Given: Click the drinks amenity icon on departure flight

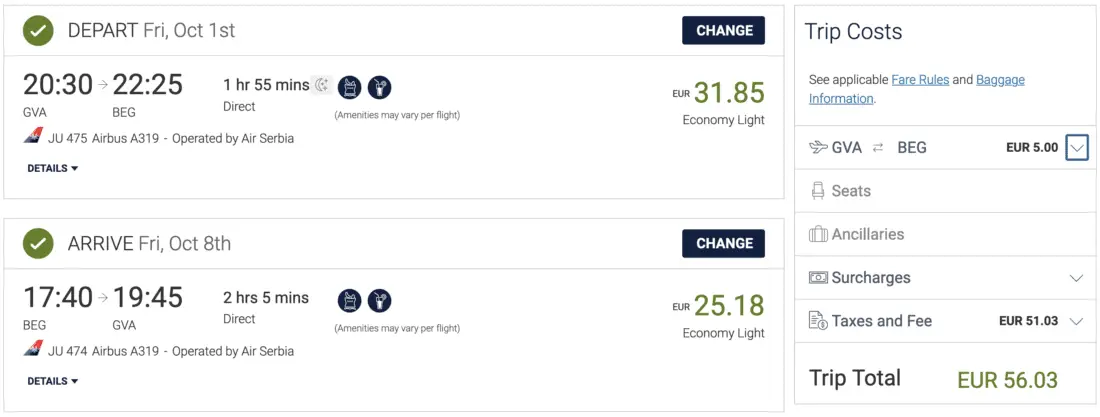Looking at the screenshot, I should click(379, 87).
